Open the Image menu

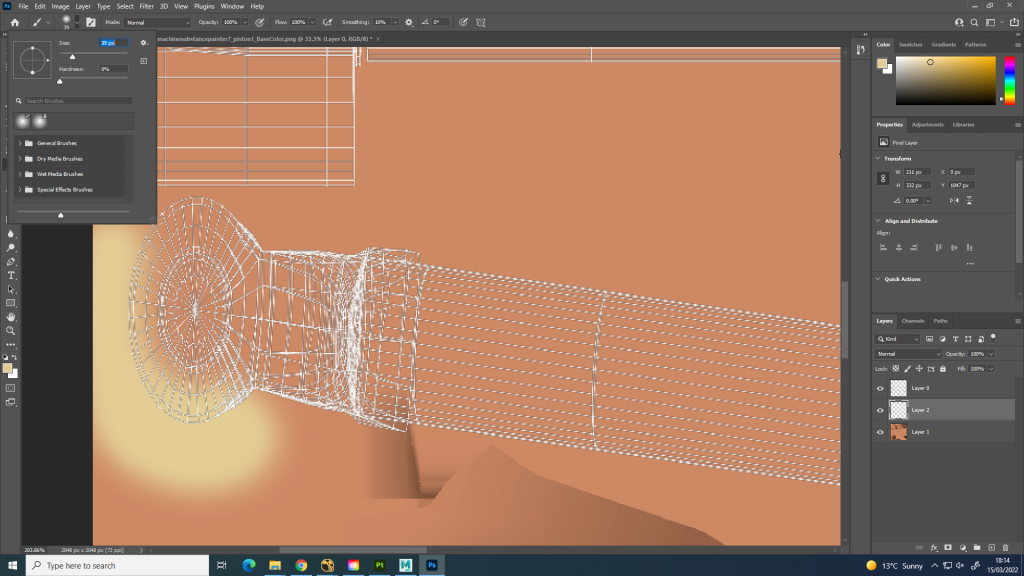tap(60, 7)
